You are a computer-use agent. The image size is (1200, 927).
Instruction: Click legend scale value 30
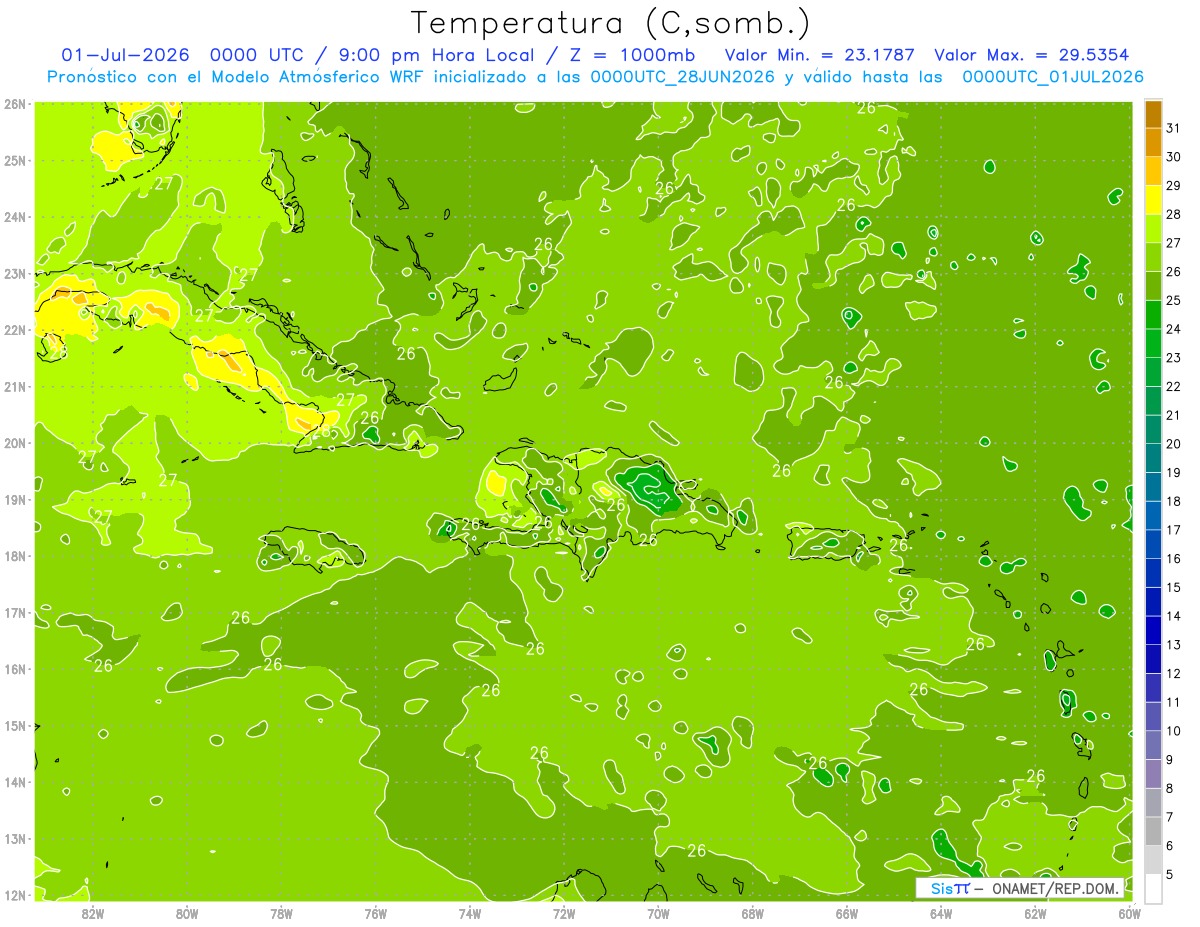(1173, 157)
